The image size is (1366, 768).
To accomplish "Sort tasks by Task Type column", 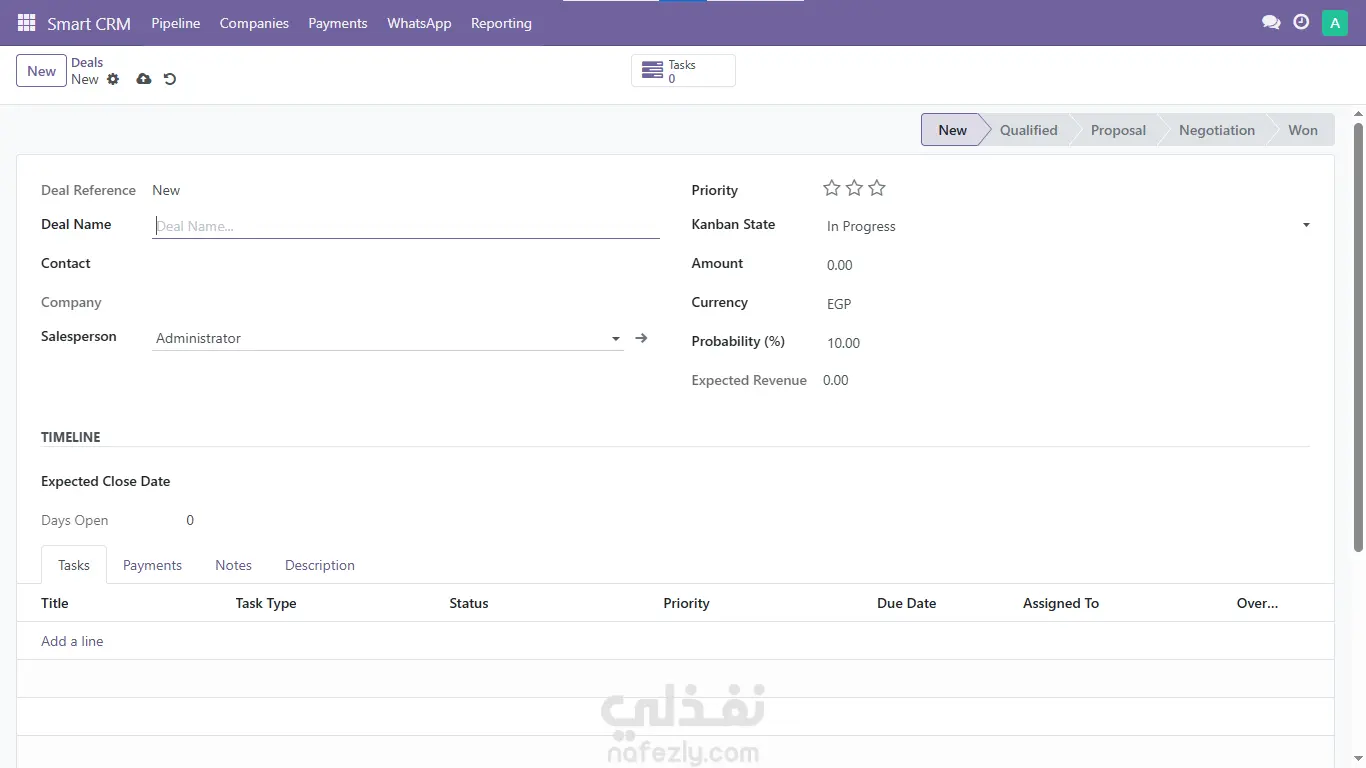I will point(266,603).
